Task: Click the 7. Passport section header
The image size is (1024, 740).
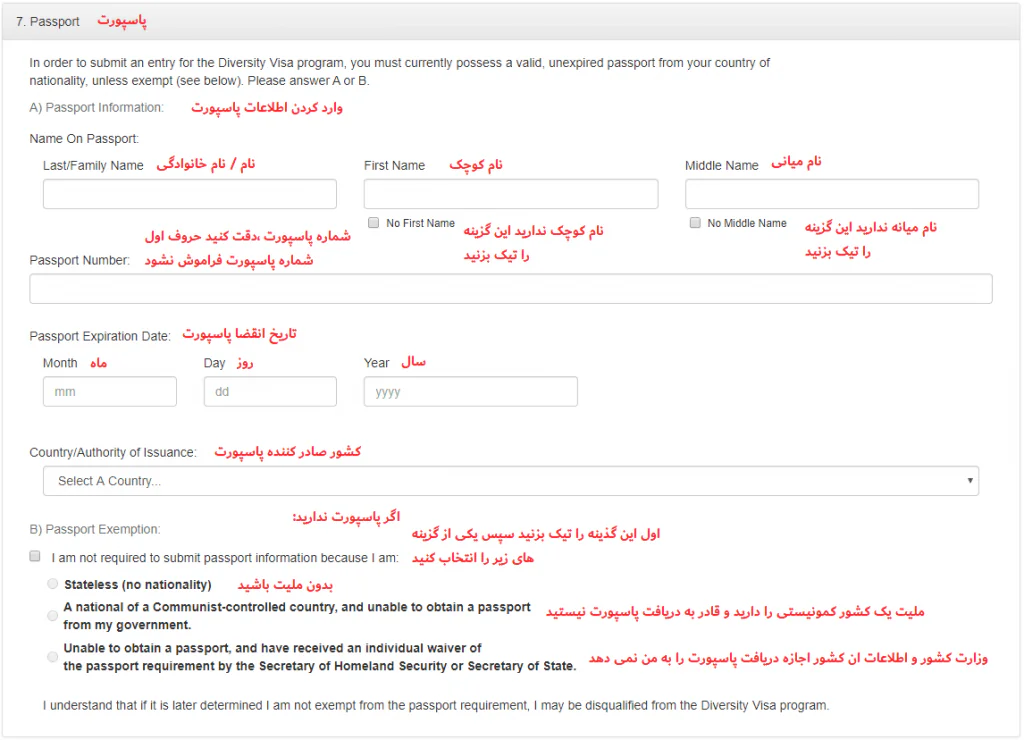Action: (x=54, y=21)
